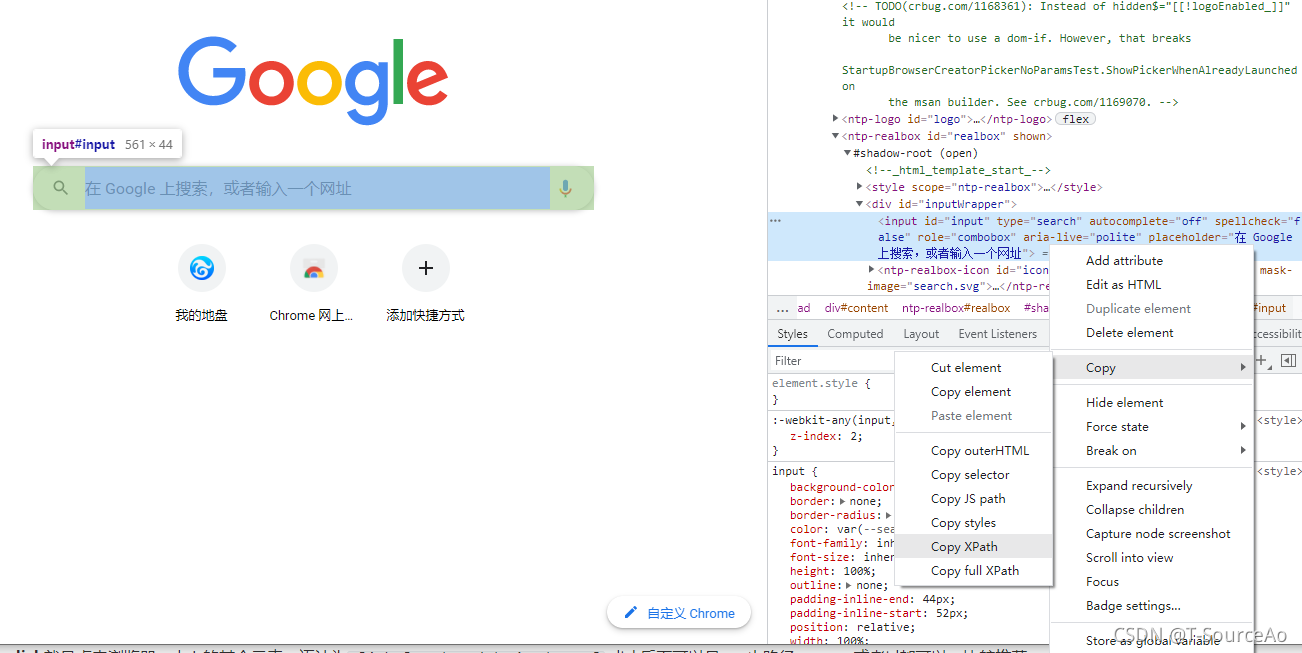Click the html_template_start comment node
The height and width of the screenshot is (653, 1302).
[958, 170]
